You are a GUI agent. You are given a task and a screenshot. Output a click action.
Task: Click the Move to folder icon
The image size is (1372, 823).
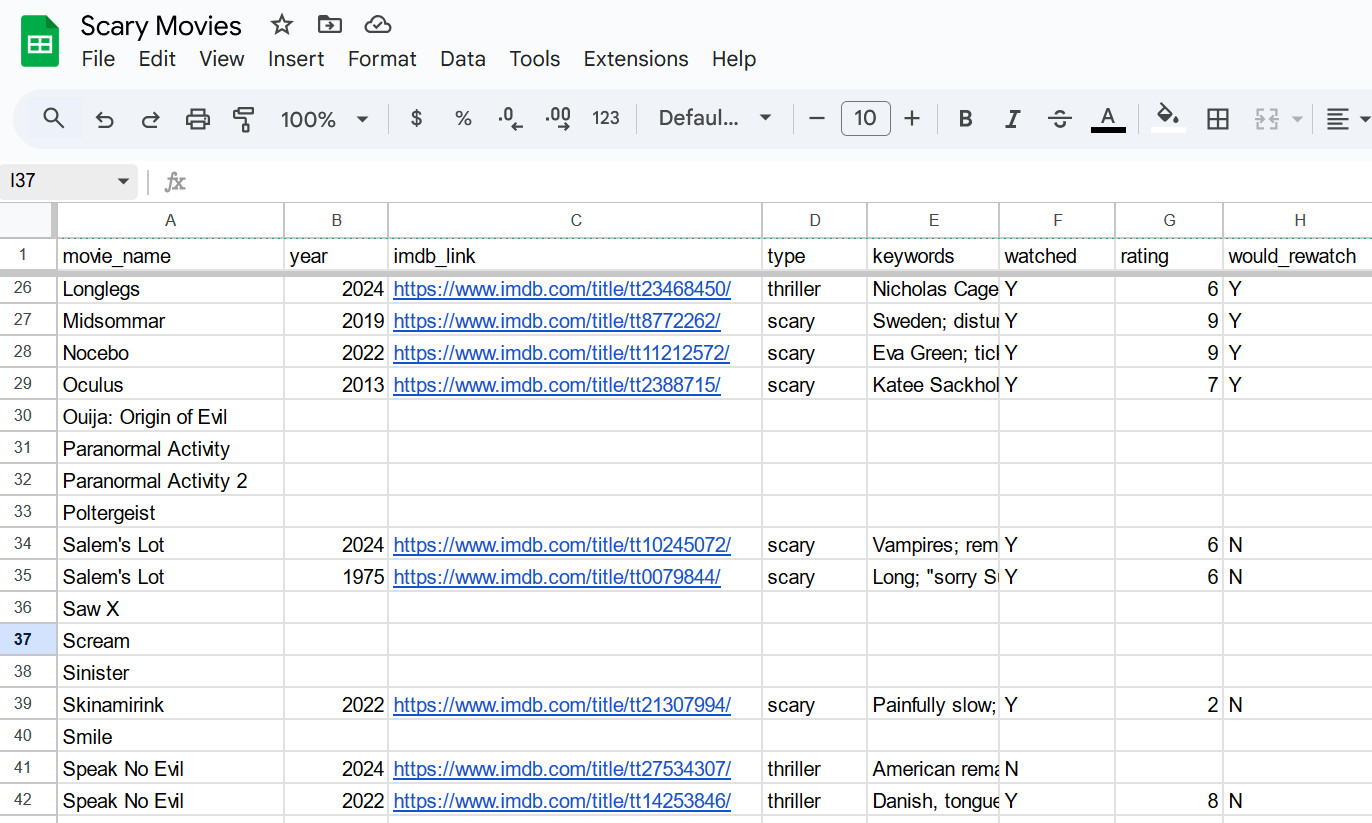click(x=329, y=25)
